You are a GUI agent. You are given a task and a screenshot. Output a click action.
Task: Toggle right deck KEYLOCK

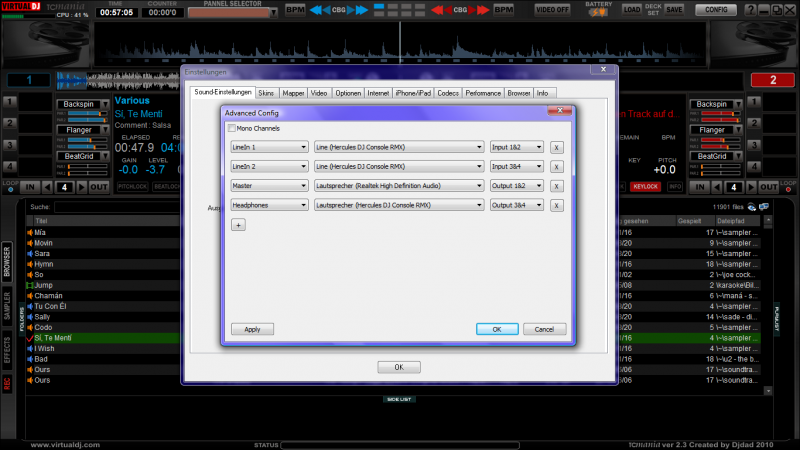click(x=645, y=187)
